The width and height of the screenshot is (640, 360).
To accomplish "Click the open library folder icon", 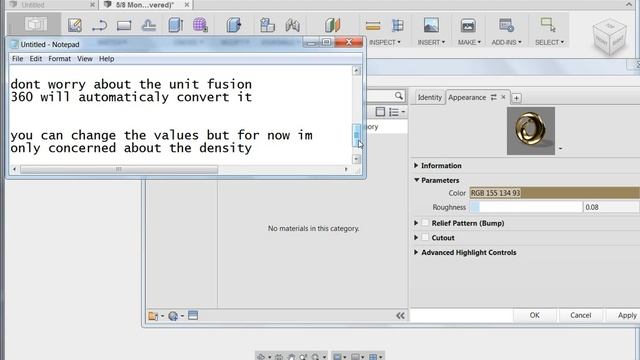I will (x=156, y=316).
